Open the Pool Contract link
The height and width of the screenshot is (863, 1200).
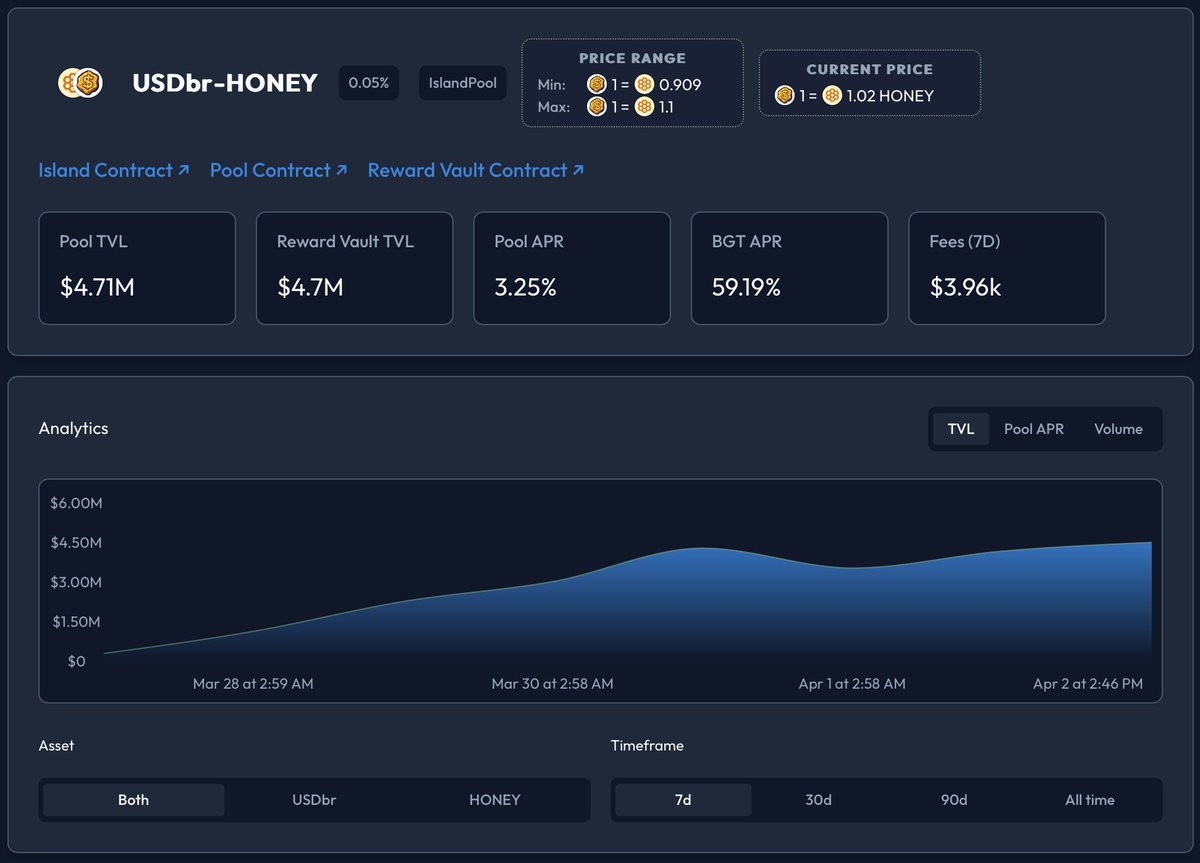pyautogui.click(x=279, y=170)
